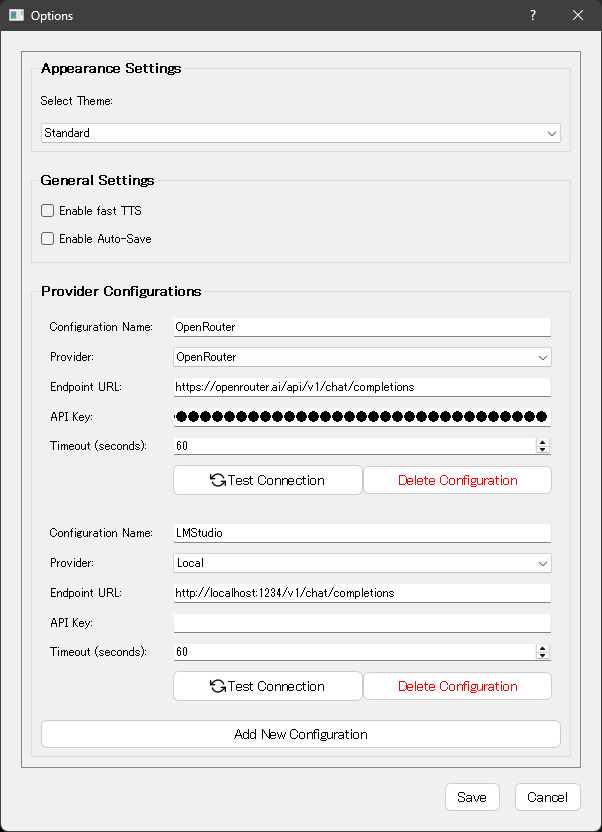602x832 pixels.
Task: Click the OpenRouter API Key field
Action: pos(362,417)
